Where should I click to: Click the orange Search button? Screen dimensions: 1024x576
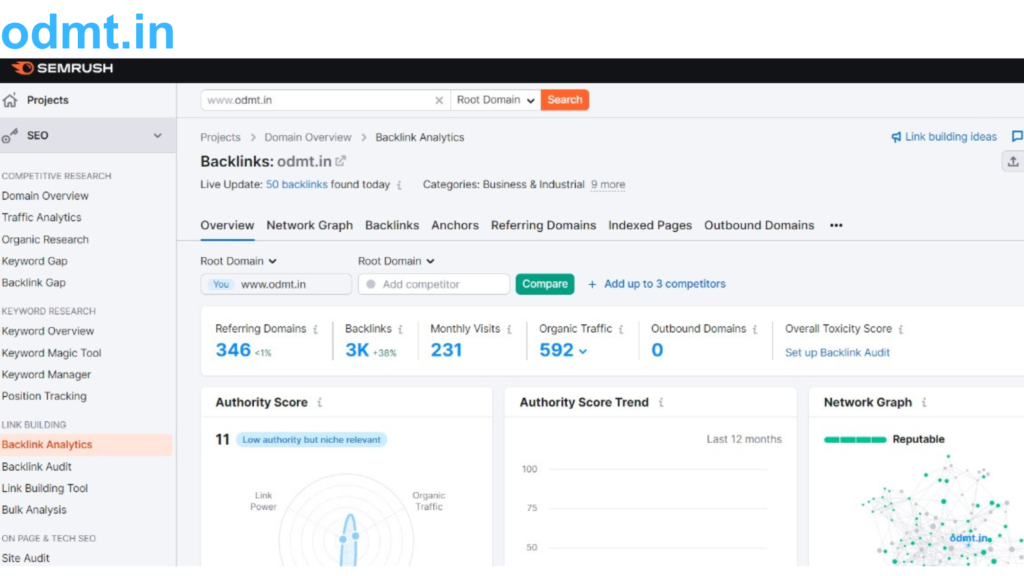coord(565,100)
